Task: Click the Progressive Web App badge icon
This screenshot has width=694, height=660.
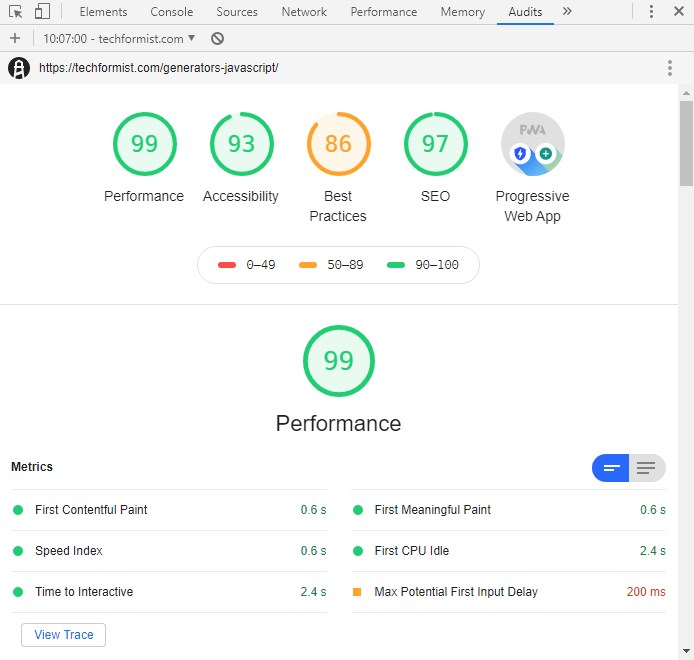Action: click(x=532, y=144)
